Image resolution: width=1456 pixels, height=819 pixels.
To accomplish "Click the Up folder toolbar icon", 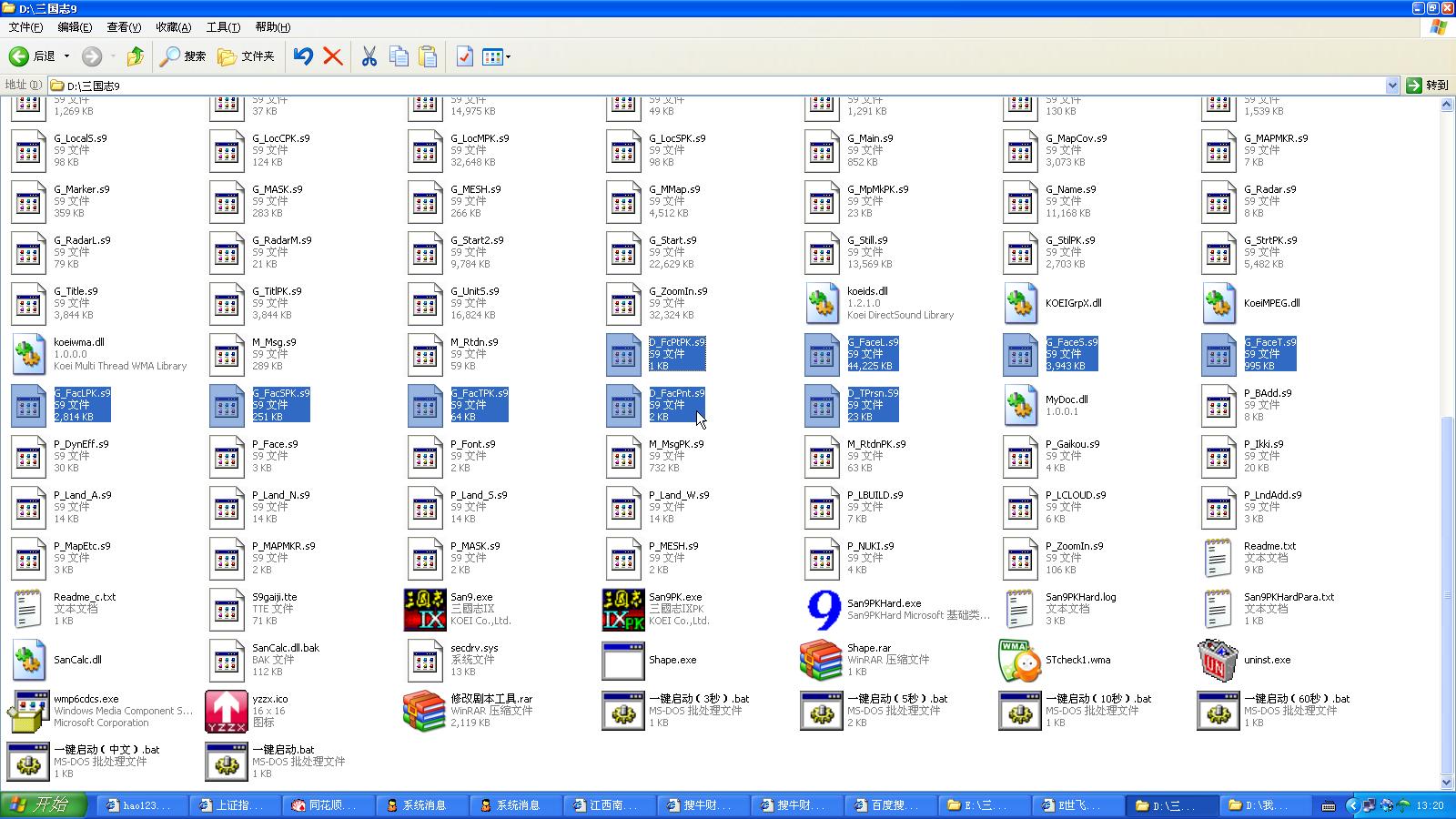I will 135,56.
